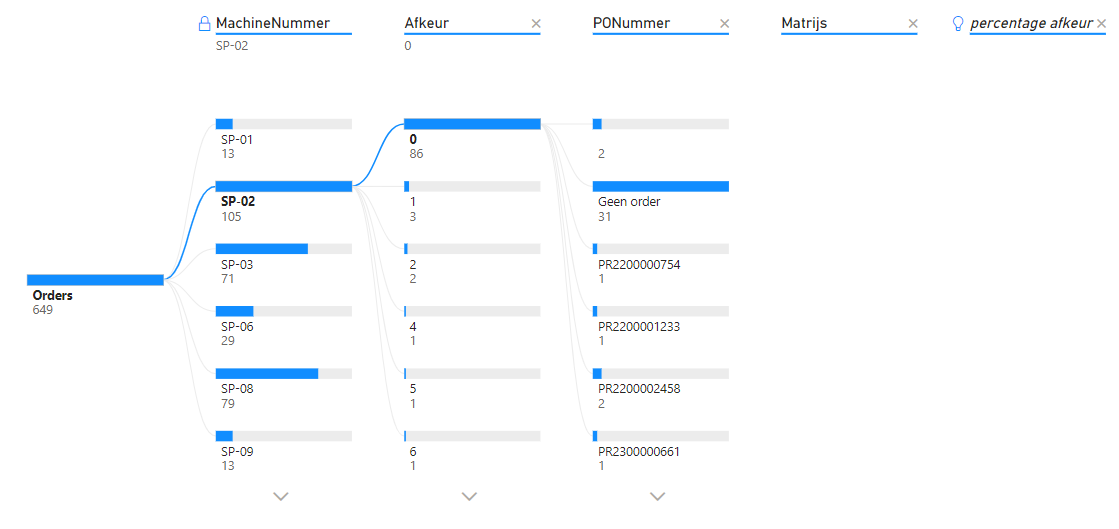
Task: Select the Orders root node
Action: 95,281
